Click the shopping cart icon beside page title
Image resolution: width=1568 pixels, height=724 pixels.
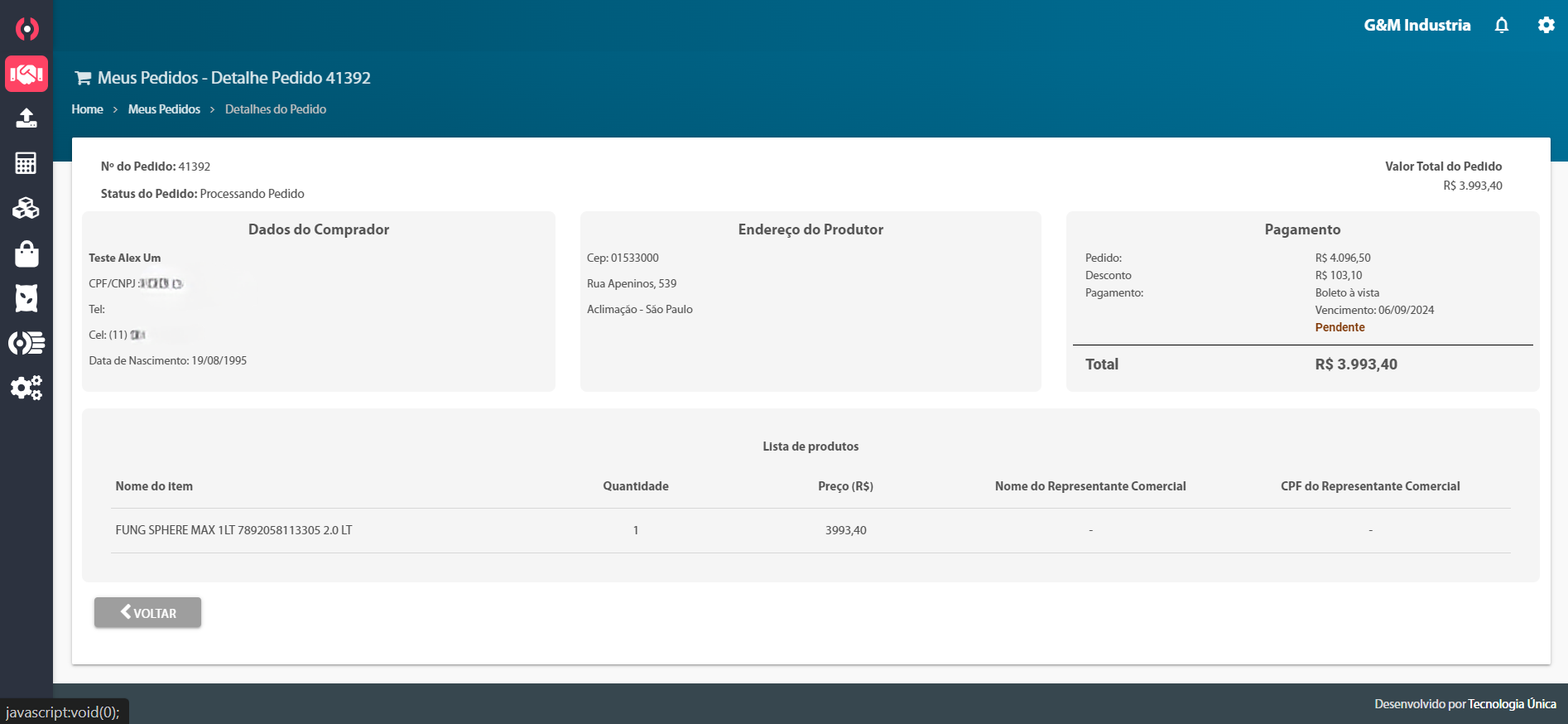pos(83,78)
